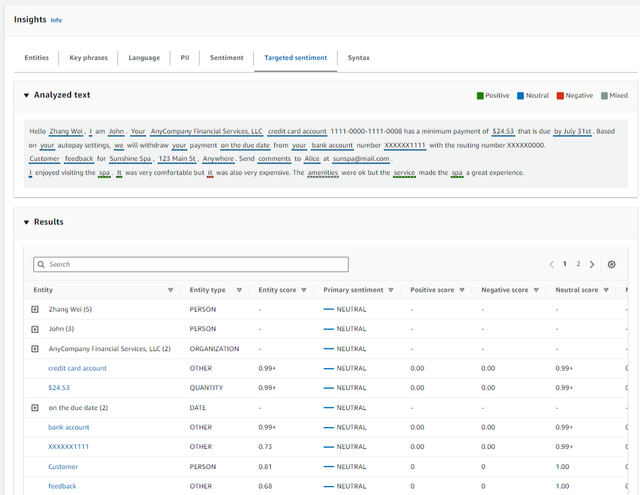Select the Syntax tab

click(358, 58)
